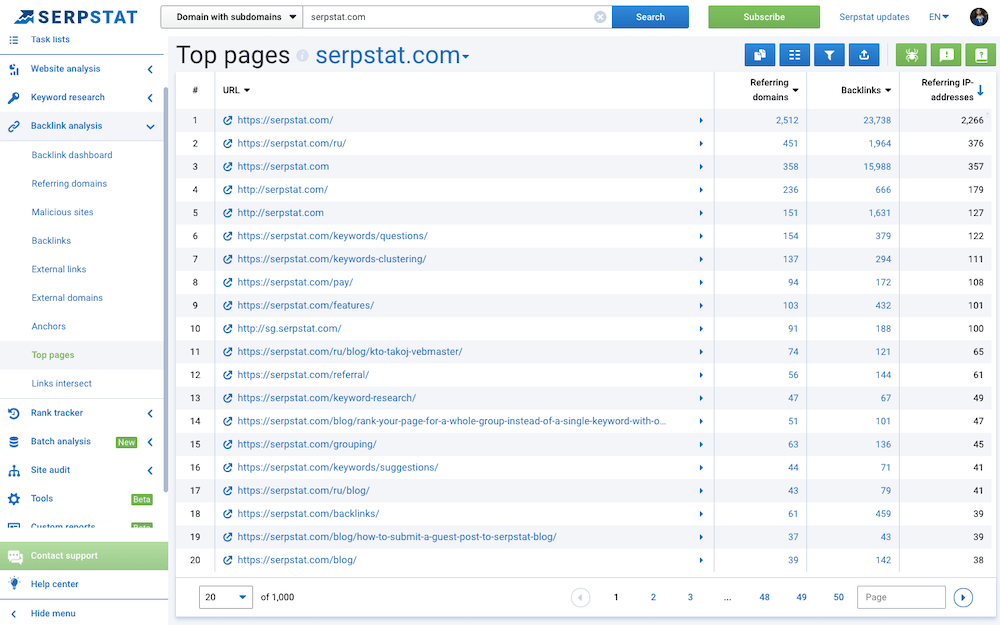Viewport: 1000px width, 625px height.
Task: Click the Website analysis sidebar icon
Action: pos(13,69)
